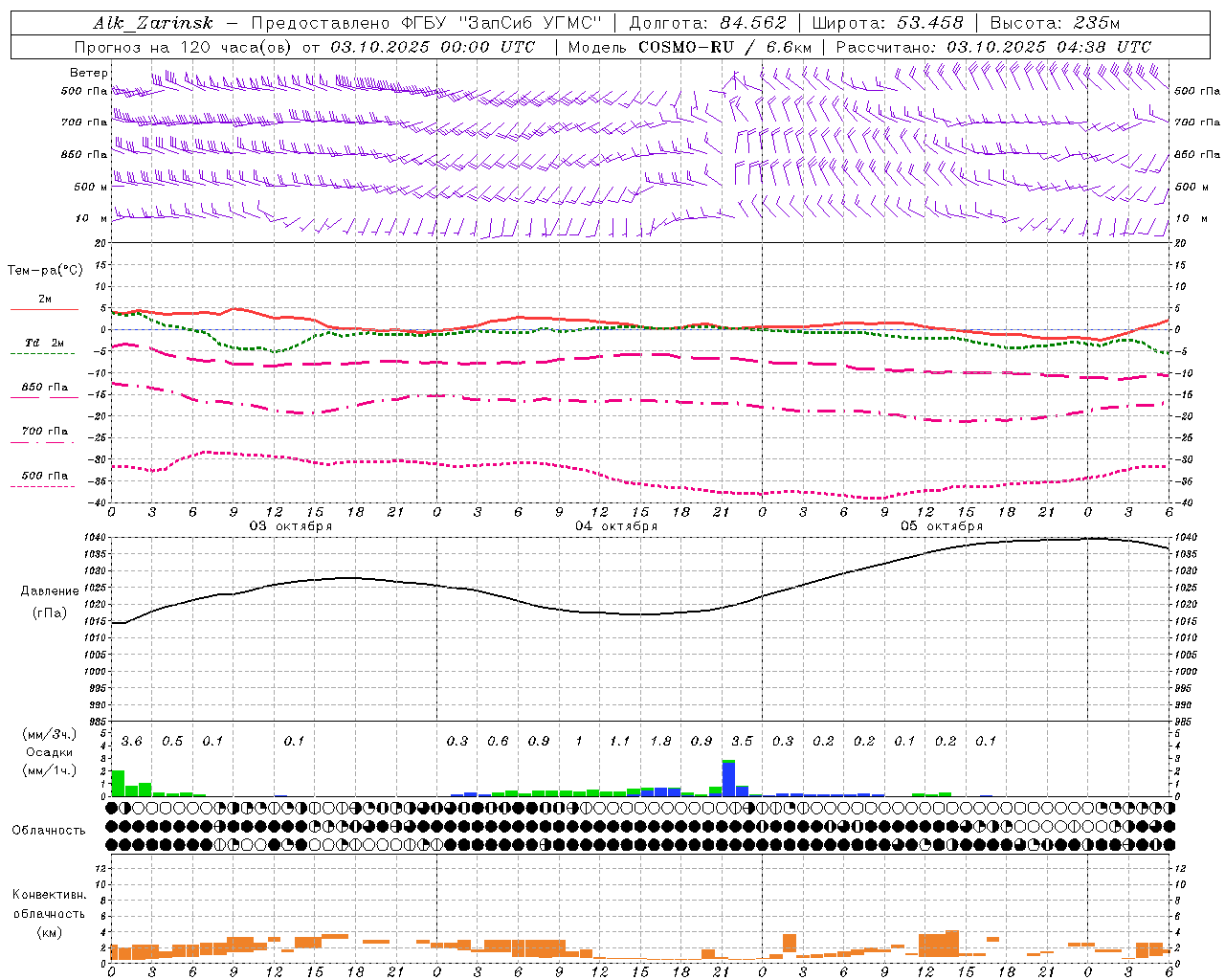Select the 3.6 precipitation value
This screenshot has width=1225, height=980.
132,741
